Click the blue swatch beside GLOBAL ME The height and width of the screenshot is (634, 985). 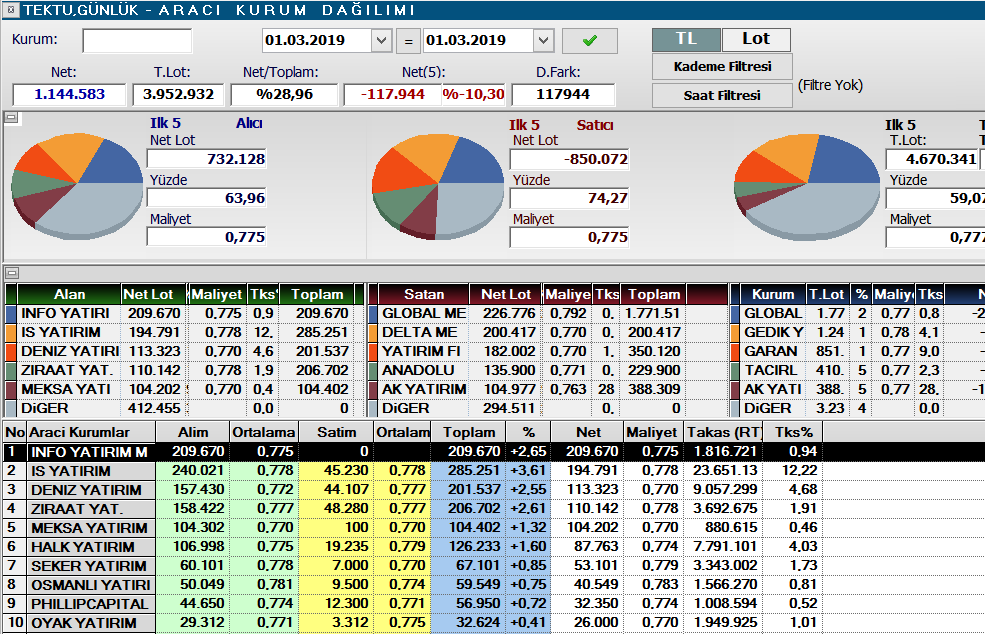pos(373,314)
